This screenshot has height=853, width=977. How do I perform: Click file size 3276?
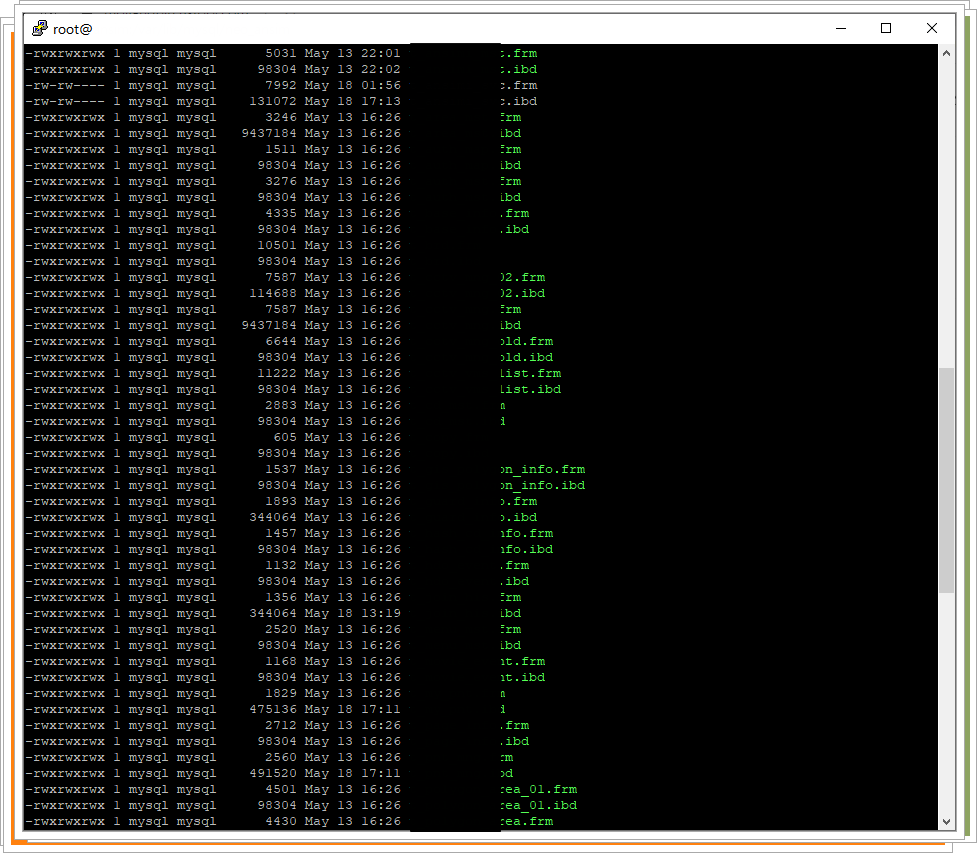(x=281, y=181)
